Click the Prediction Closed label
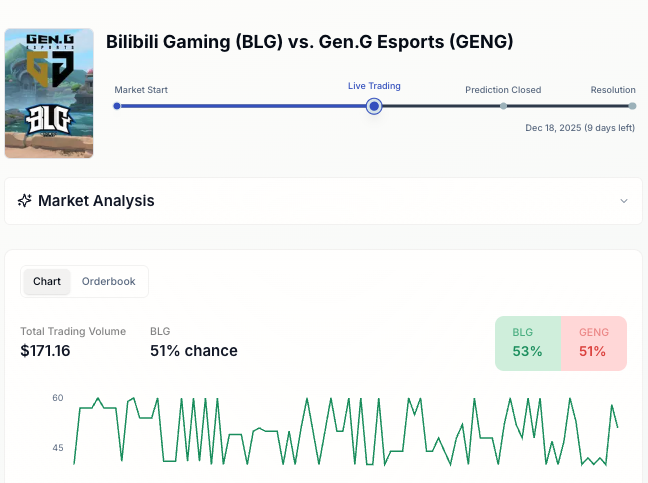 click(x=503, y=90)
